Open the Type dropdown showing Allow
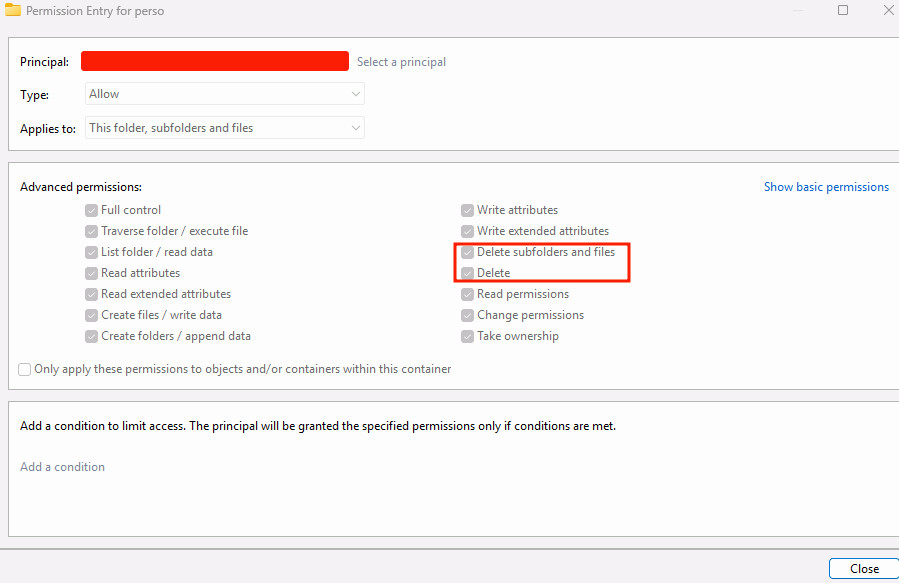Viewport: 899px width, 583px height. point(225,94)
